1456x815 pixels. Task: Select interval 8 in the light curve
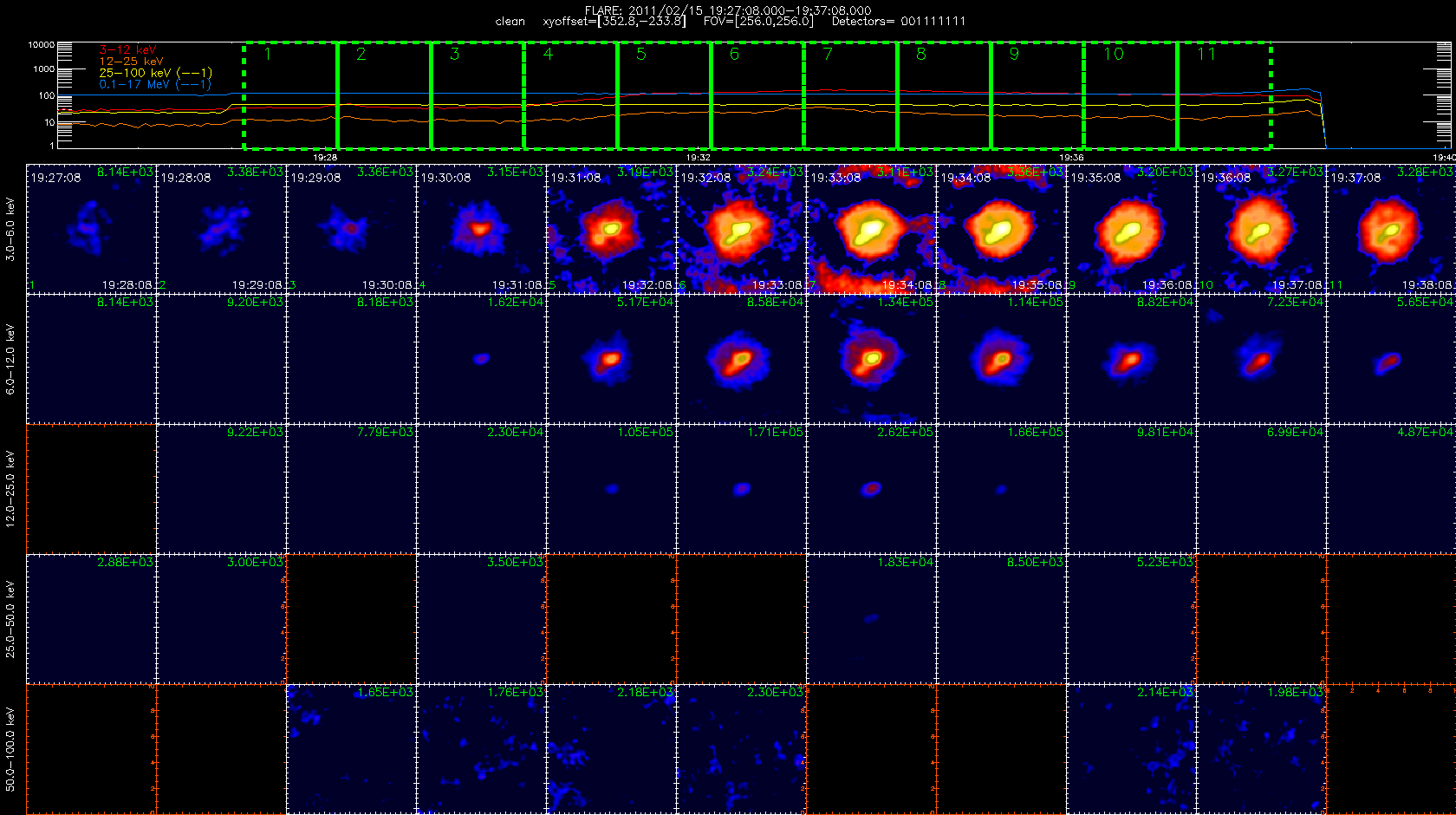944,95
